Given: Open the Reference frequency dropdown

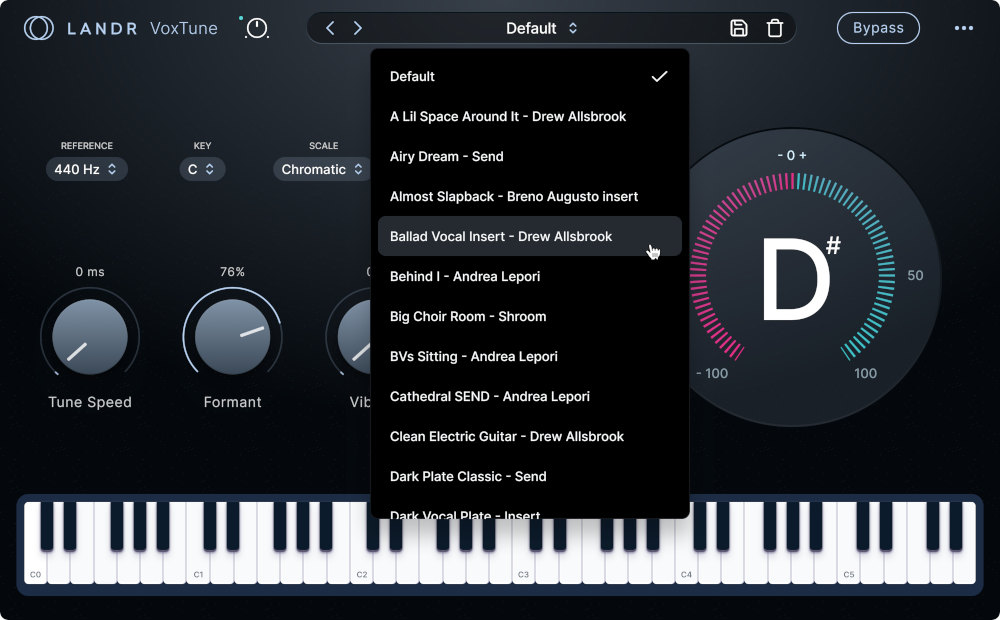Looking at the screenshot, I should [87, 169].
